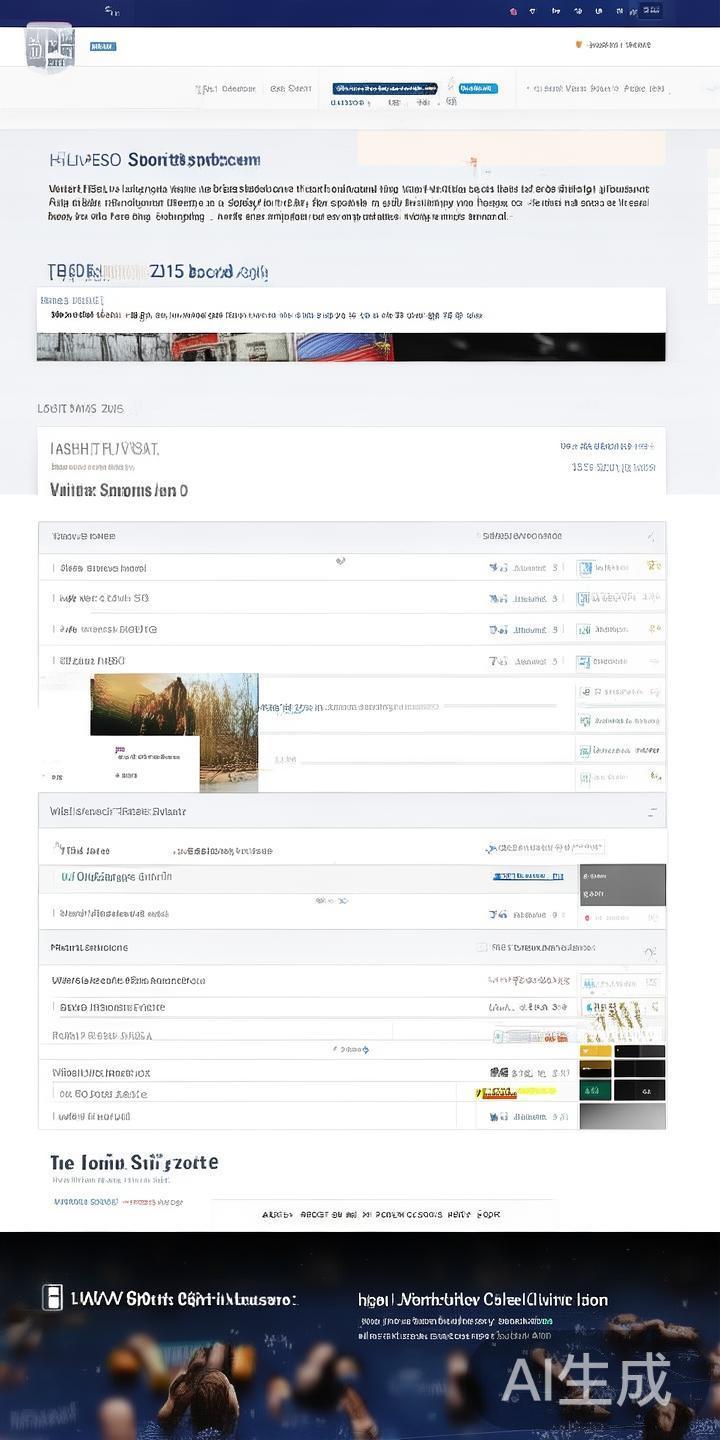Select the light blue tab in the navigation bar
This screenshot has height=1440, width=720.
(x=478, y=88)
